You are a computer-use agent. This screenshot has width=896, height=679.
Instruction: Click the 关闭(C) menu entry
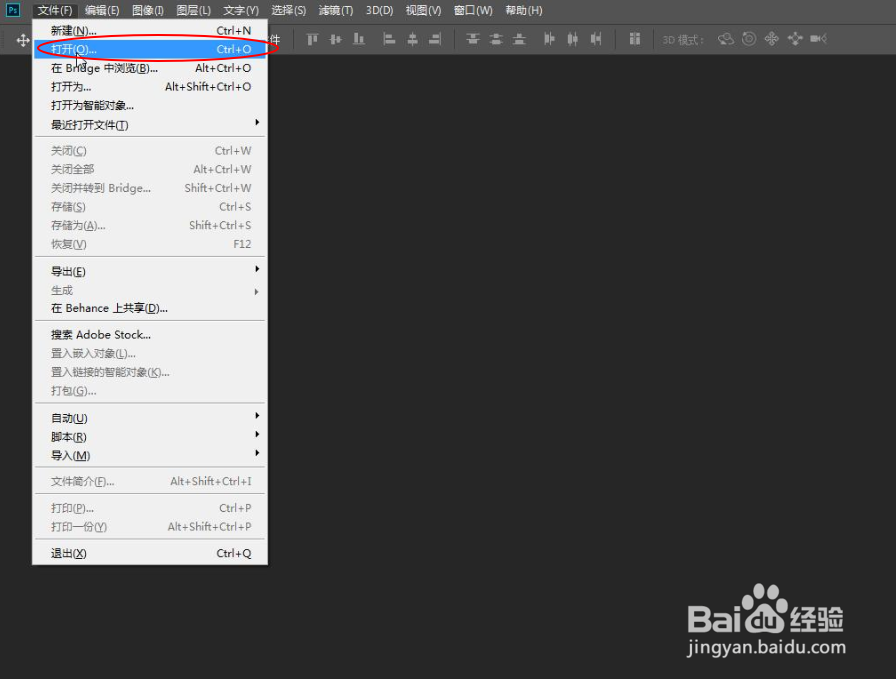150,151
